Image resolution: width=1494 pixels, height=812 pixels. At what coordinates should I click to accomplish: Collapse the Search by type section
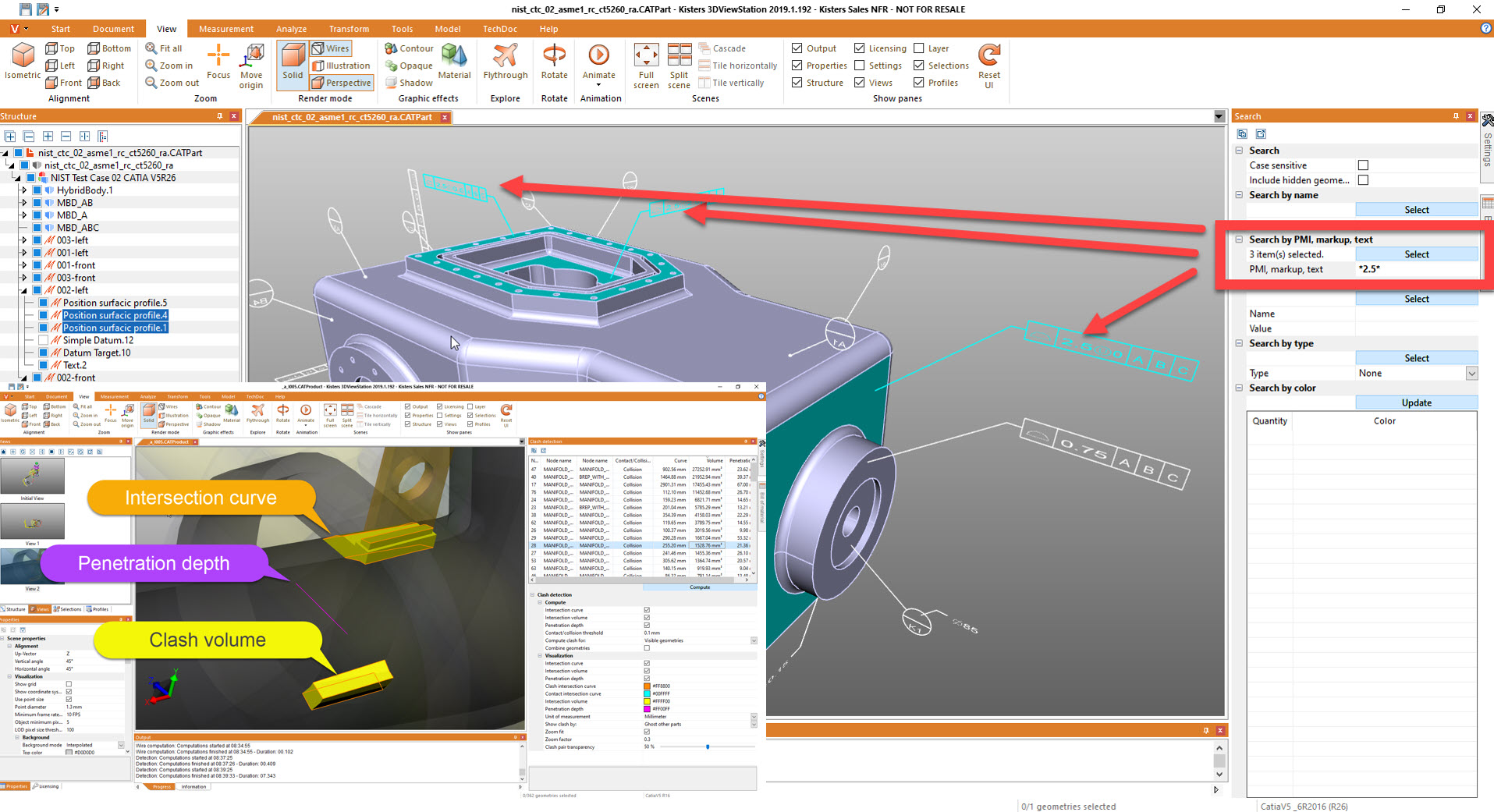pos(1240,343)
